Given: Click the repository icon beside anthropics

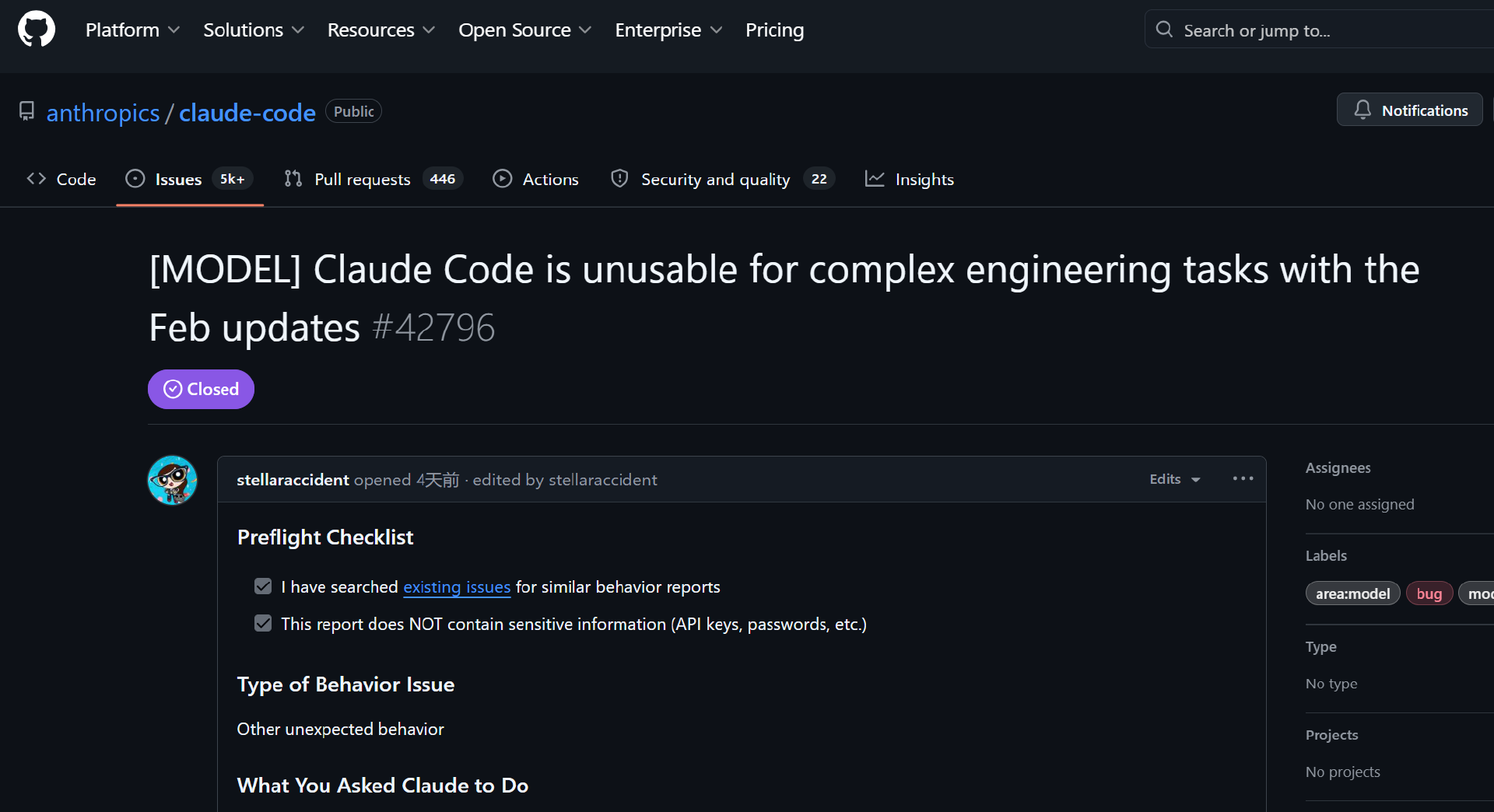Looking at the screenshot, I should click(27, 111).
